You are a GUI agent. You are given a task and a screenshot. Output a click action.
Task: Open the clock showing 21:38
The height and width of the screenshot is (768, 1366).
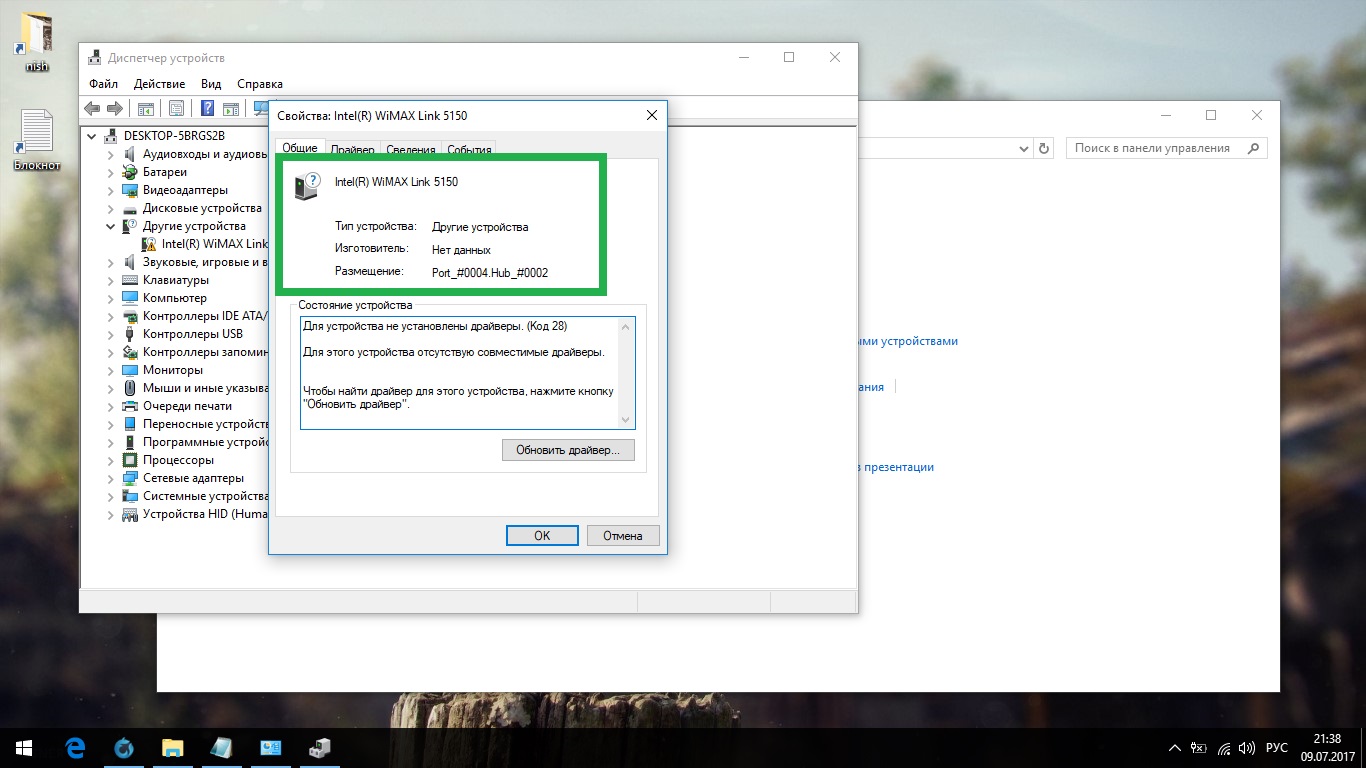point(1328,748)
